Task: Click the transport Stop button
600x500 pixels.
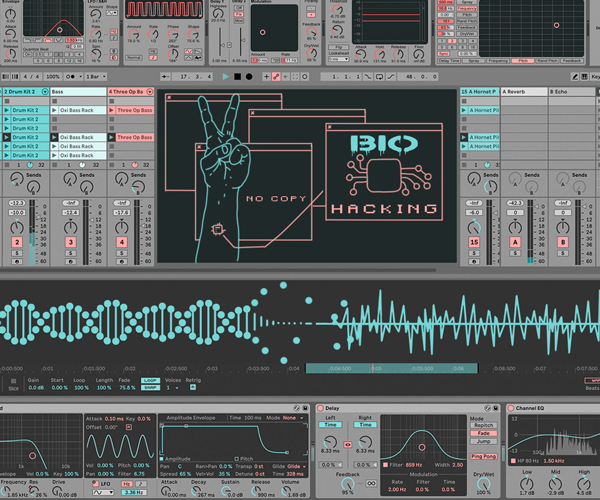Action: pos(238,77)
